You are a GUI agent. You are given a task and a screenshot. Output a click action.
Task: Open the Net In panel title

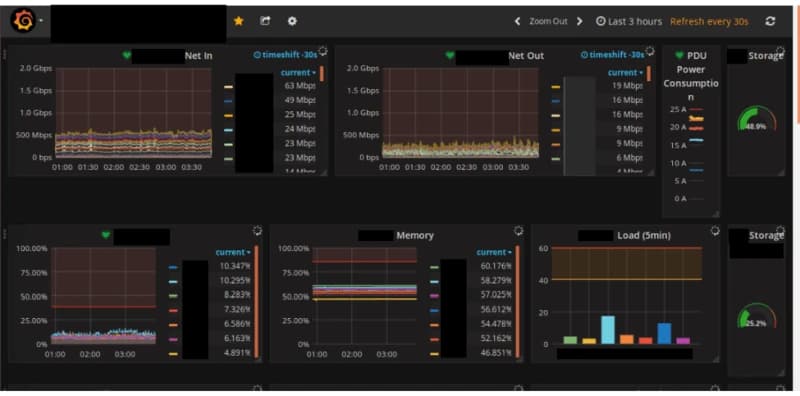tap(198, 56)
